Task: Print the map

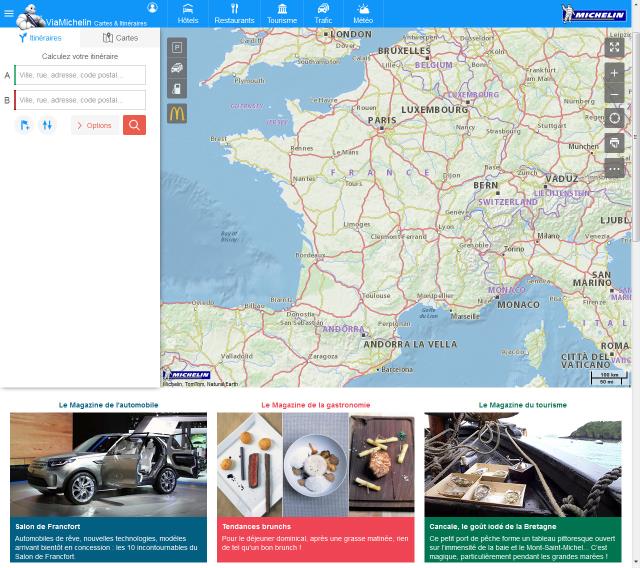Action: (x=614, y=143)
